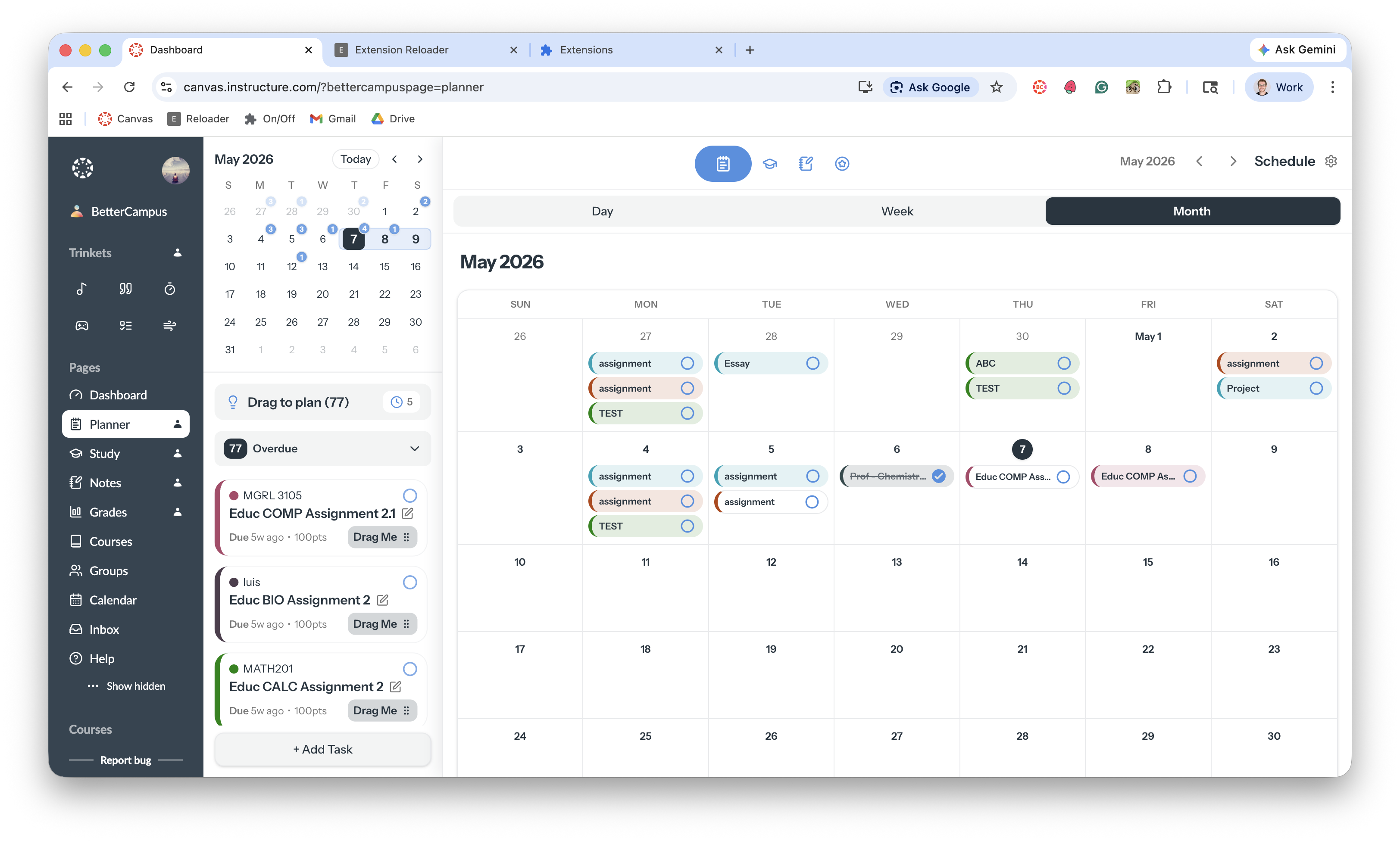The width and height of the screenshot is (1400, 841).
Task: Expand Show hidden pages in sidebar
Action: click(126, 686)
